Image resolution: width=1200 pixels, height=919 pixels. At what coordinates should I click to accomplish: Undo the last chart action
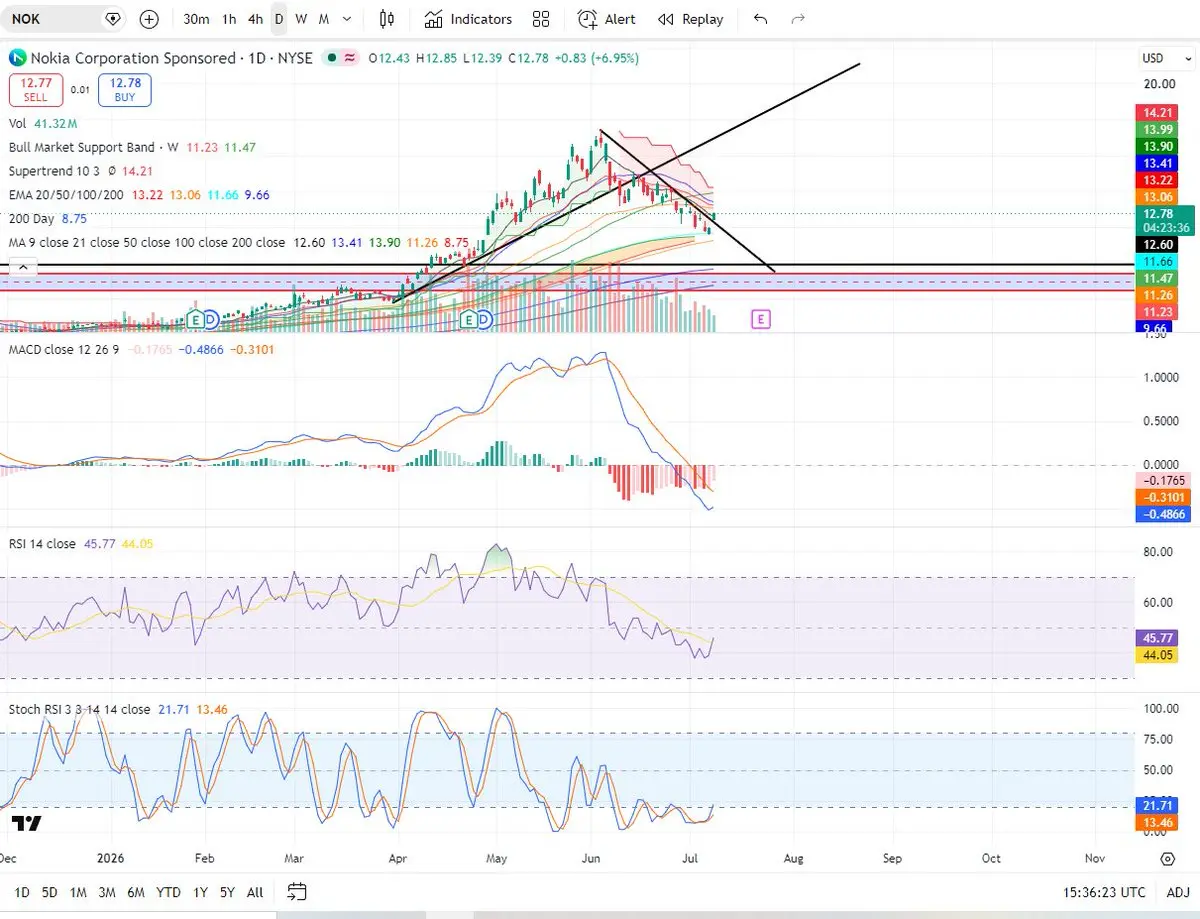click(x=761, y=19)
